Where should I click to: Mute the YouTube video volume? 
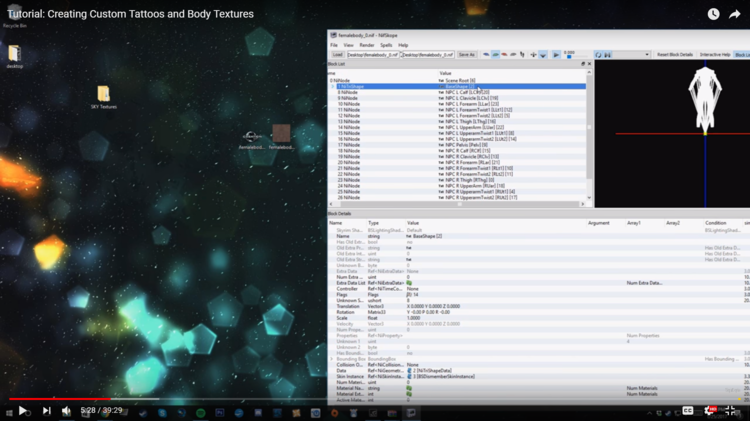[x=66, y=410]
